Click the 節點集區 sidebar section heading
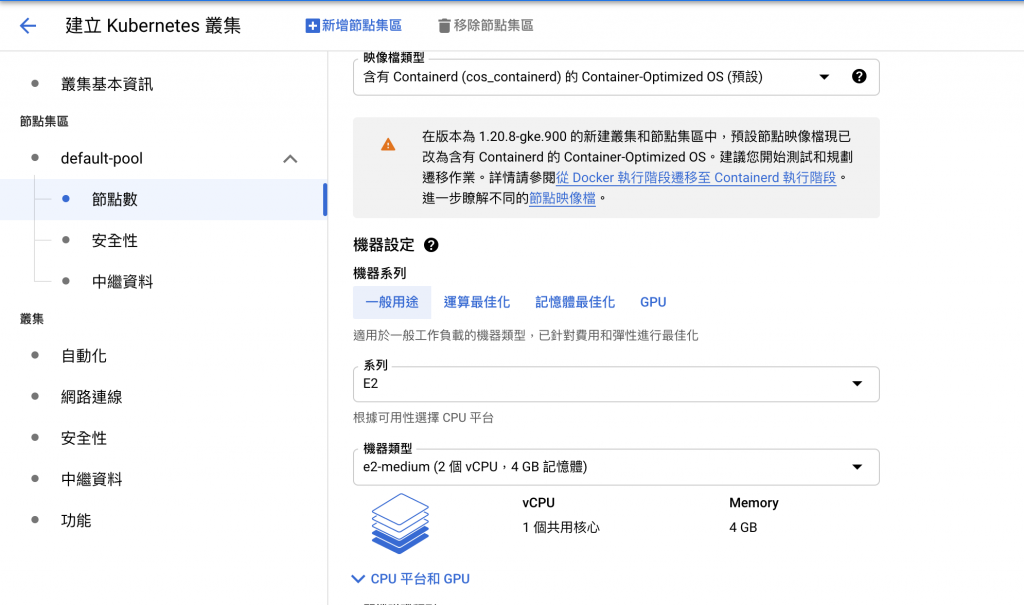Viewport: 1024px width, 605px height. click(44, 122)
